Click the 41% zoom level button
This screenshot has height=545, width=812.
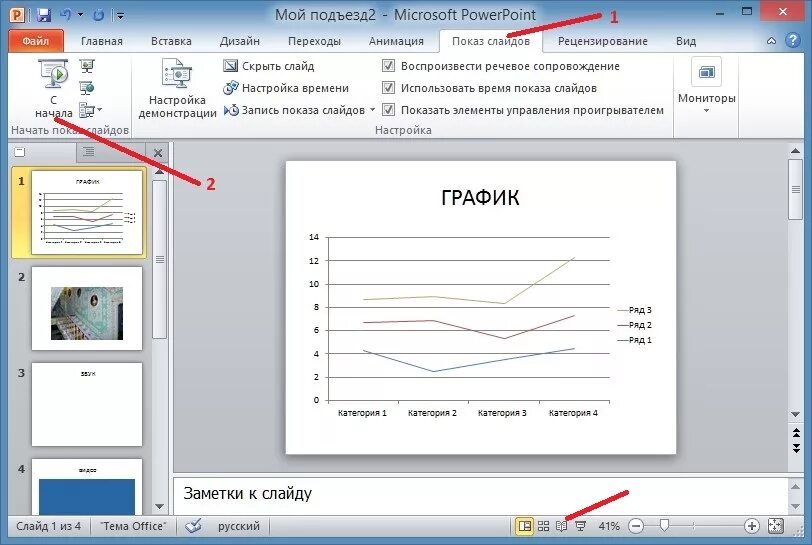[609, 526]
